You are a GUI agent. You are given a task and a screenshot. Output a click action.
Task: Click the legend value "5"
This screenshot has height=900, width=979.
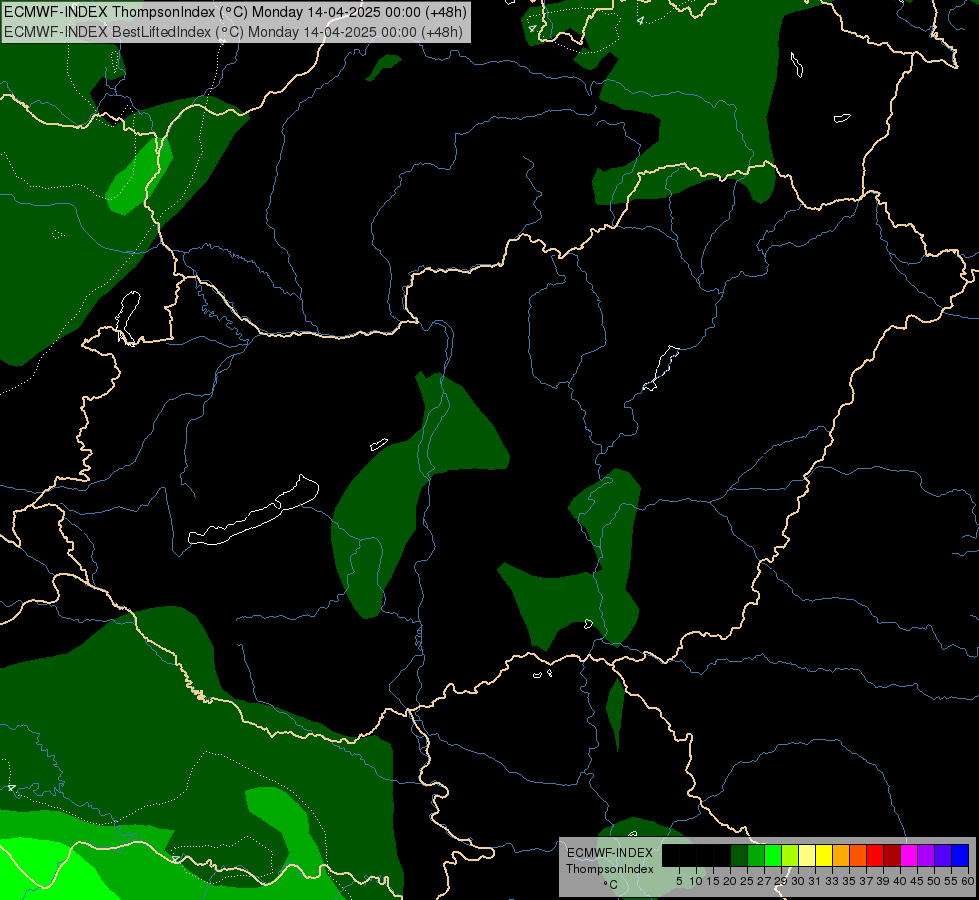679,881
